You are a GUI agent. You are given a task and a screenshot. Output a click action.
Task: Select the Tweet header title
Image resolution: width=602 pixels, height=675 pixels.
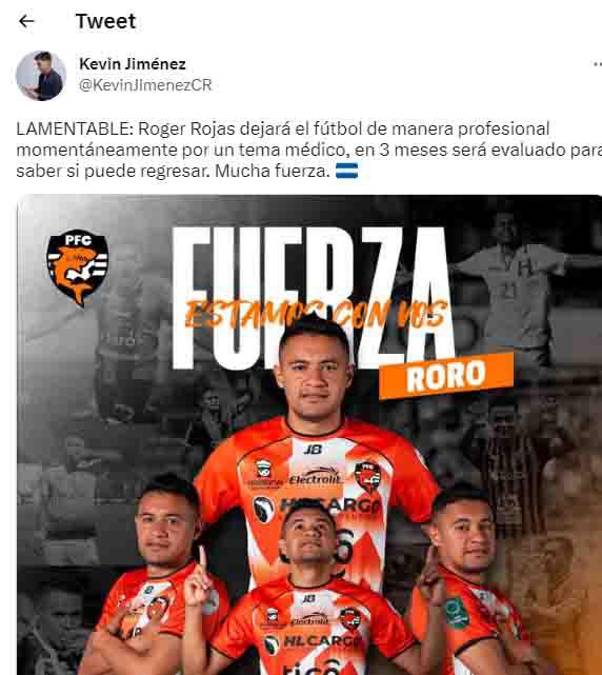[106, 21]
